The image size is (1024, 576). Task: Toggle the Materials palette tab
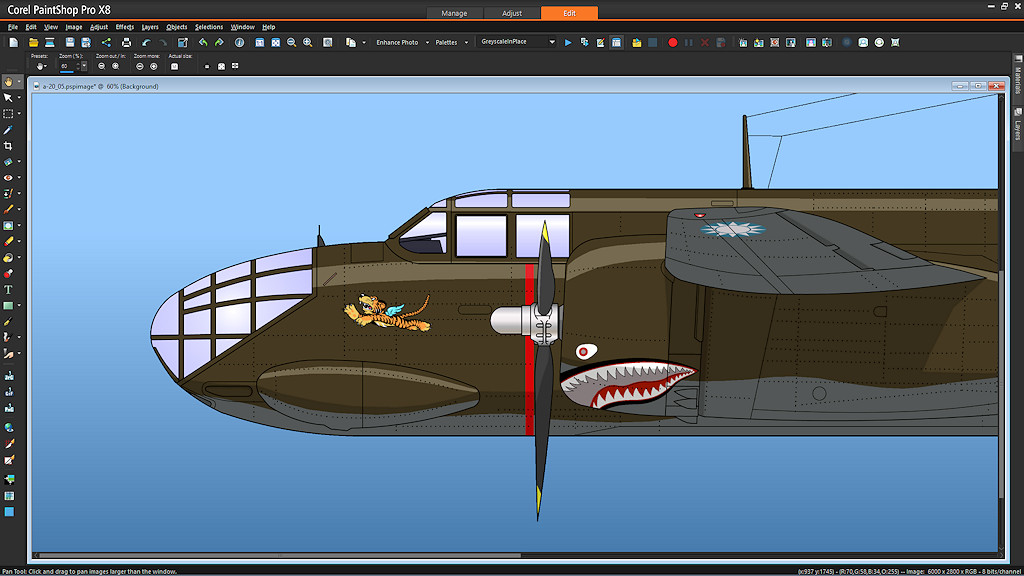coord(1017,76)
